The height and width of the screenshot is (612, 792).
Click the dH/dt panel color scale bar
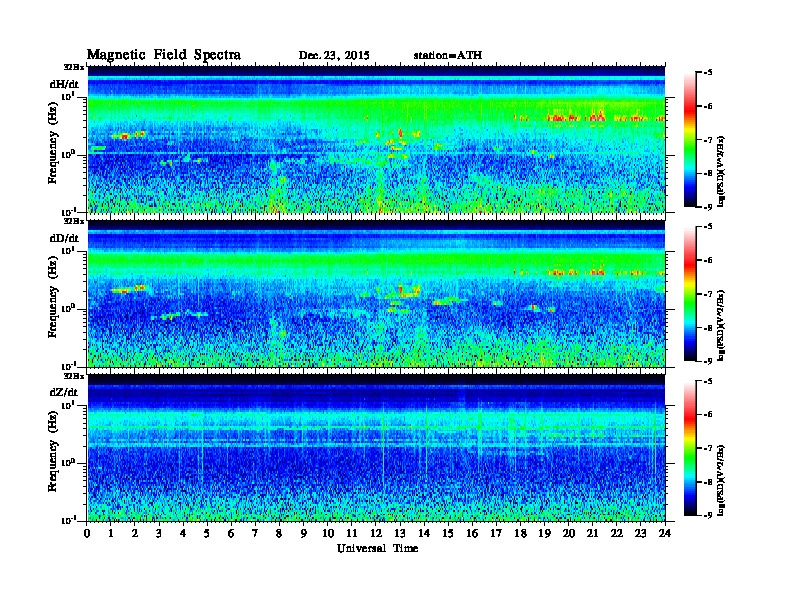pos(690,140)
